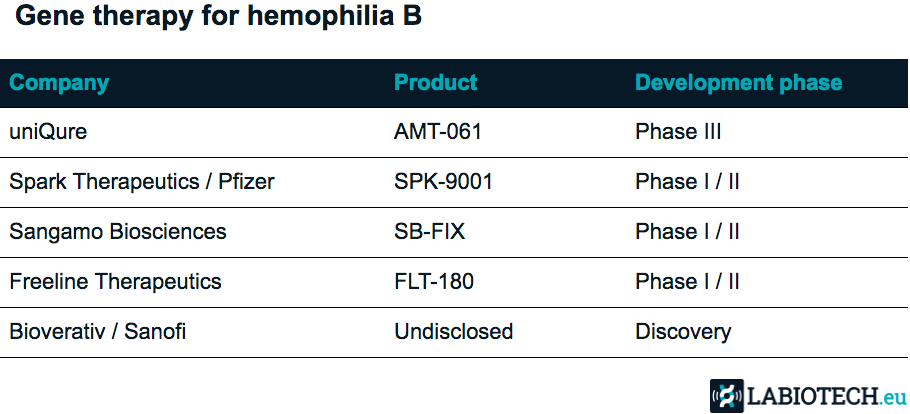Click the Sangamo Biosciences row label
The height and width of the screenshot is (414, 910).
(x=118, y=232)
